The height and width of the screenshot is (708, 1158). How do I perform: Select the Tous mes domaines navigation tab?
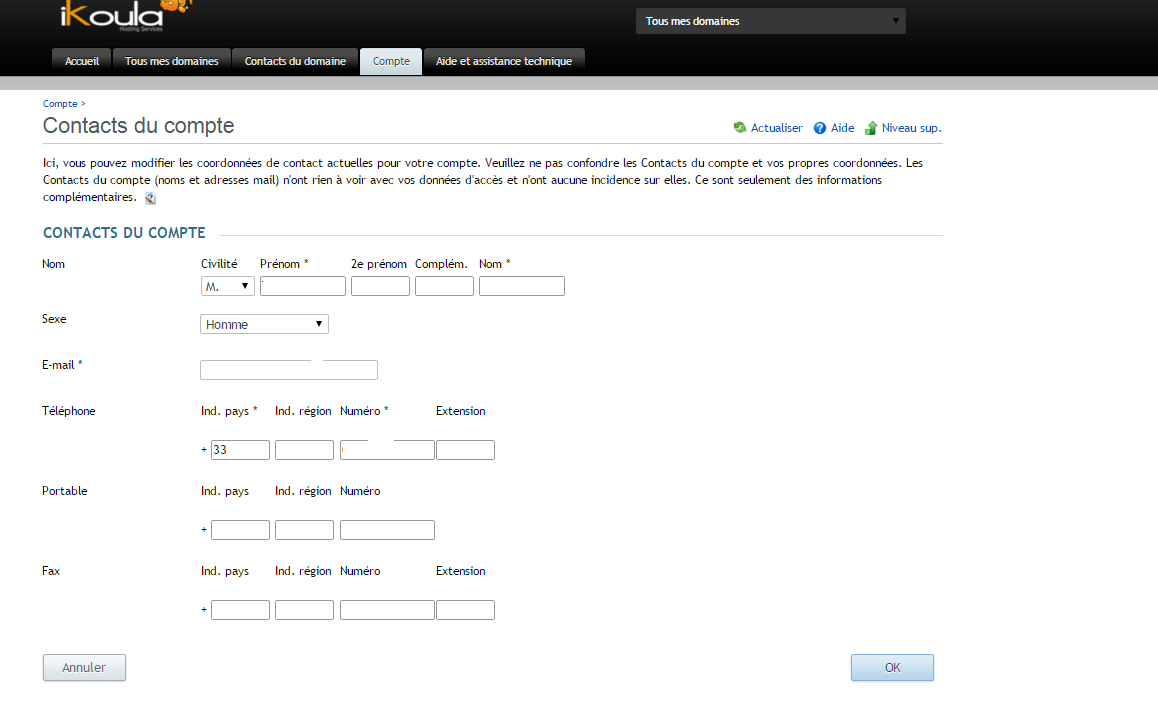[171, 61]
